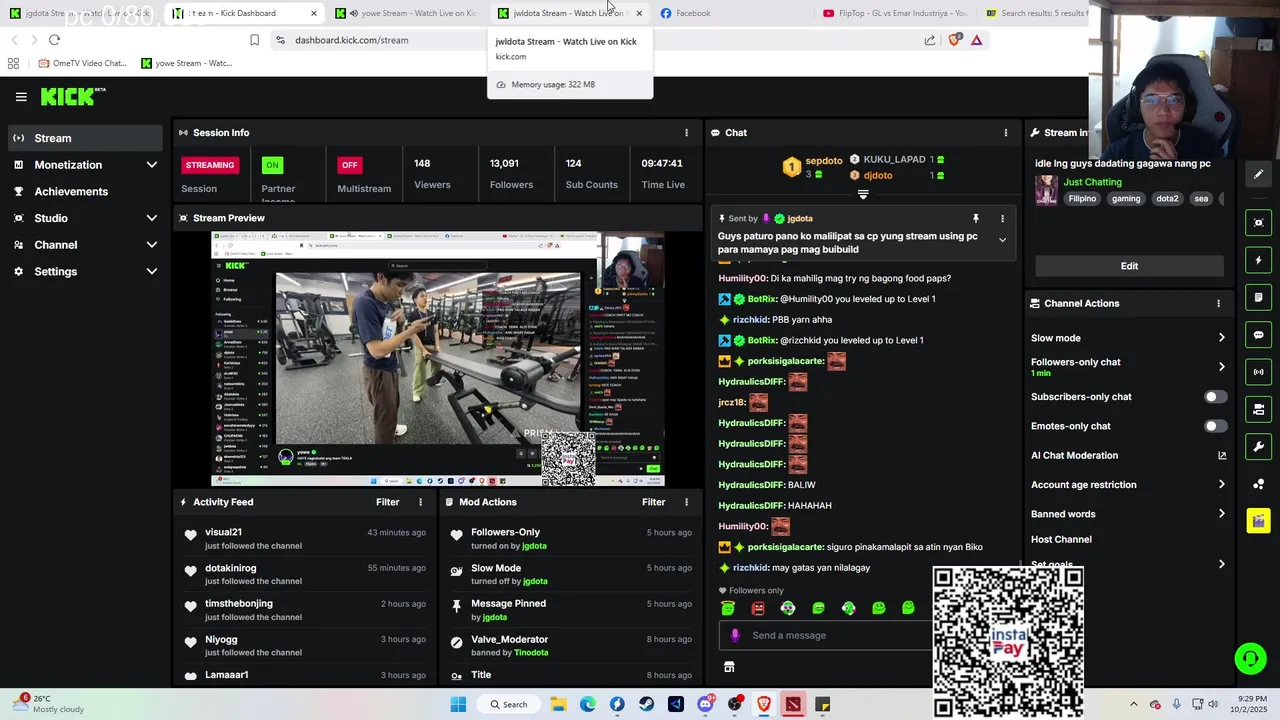Open Account age restriction chevron
Screen dimensions: 1280x720
pos(1221,485)
